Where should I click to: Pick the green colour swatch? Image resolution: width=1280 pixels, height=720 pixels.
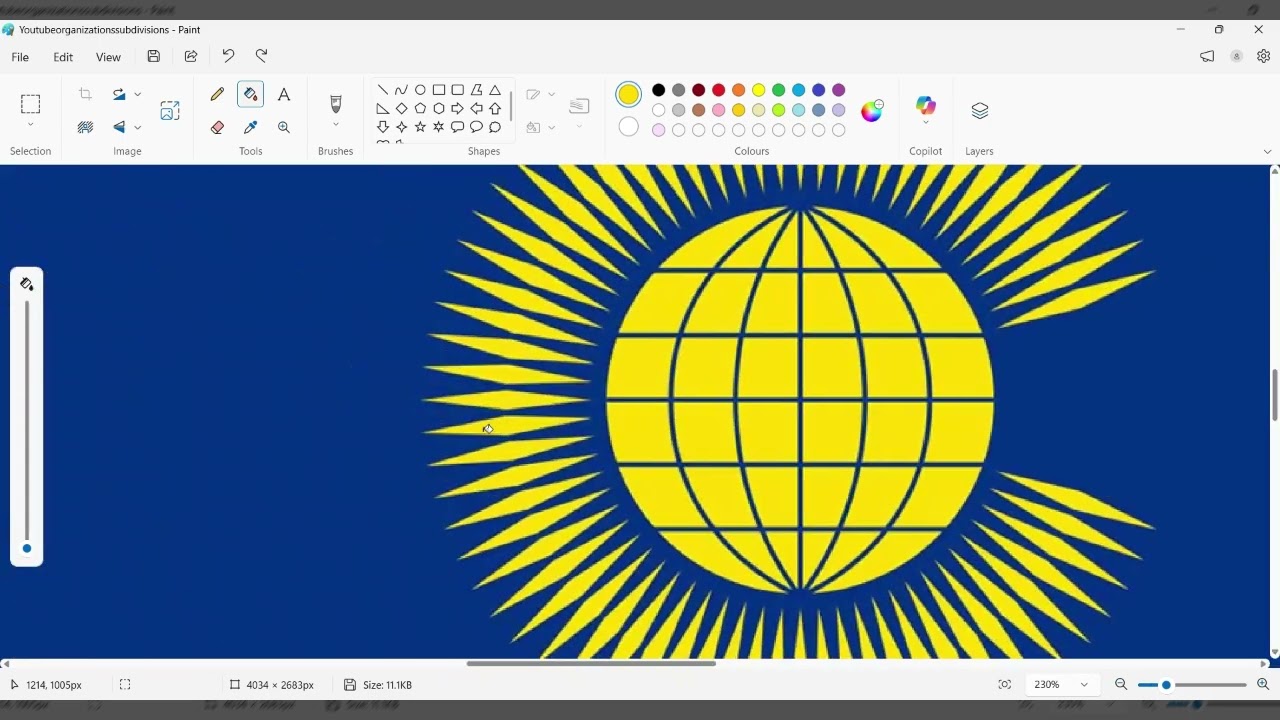click(x=779, y=90)
